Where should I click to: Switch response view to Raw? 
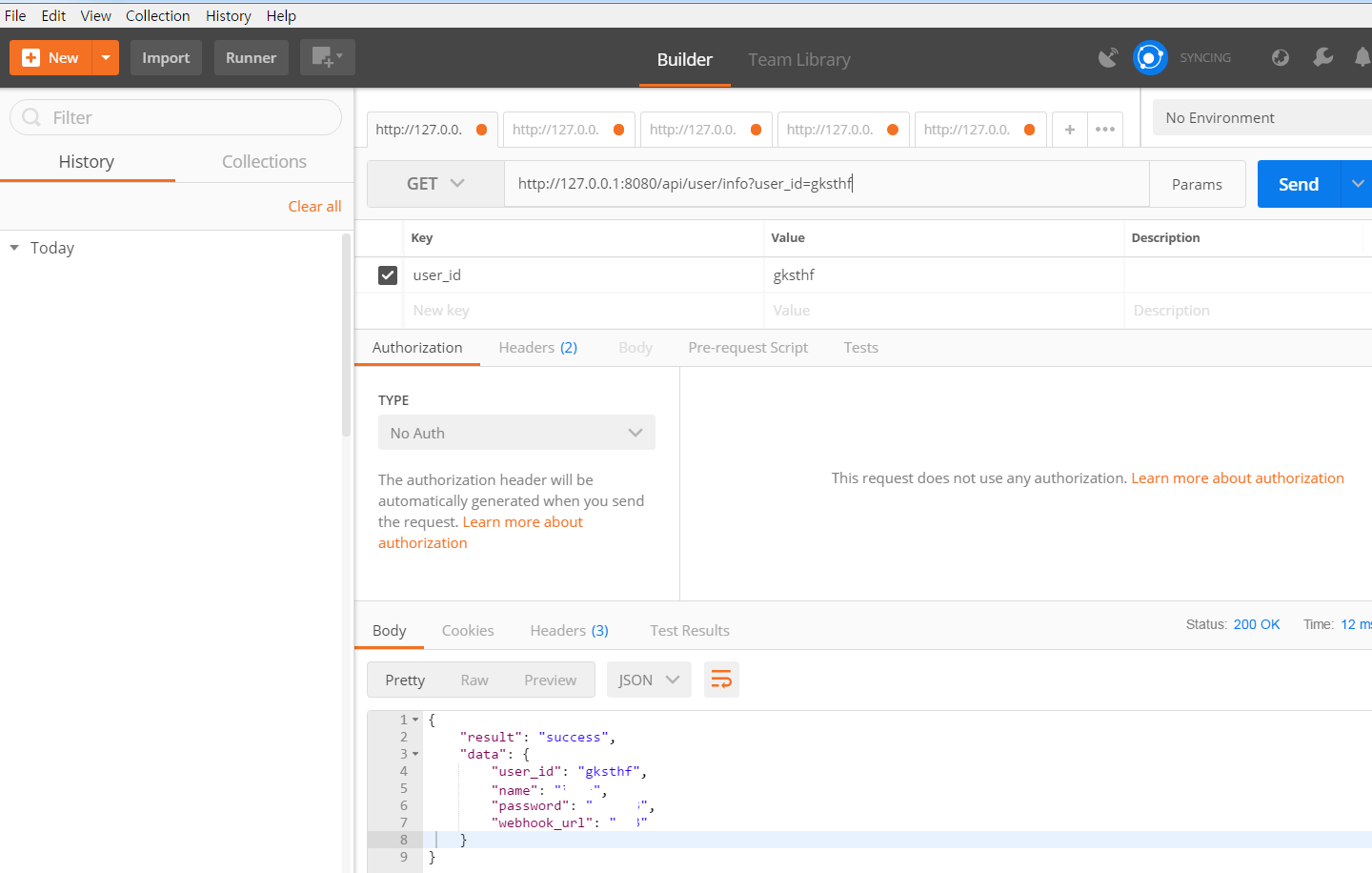pos(474,680)
